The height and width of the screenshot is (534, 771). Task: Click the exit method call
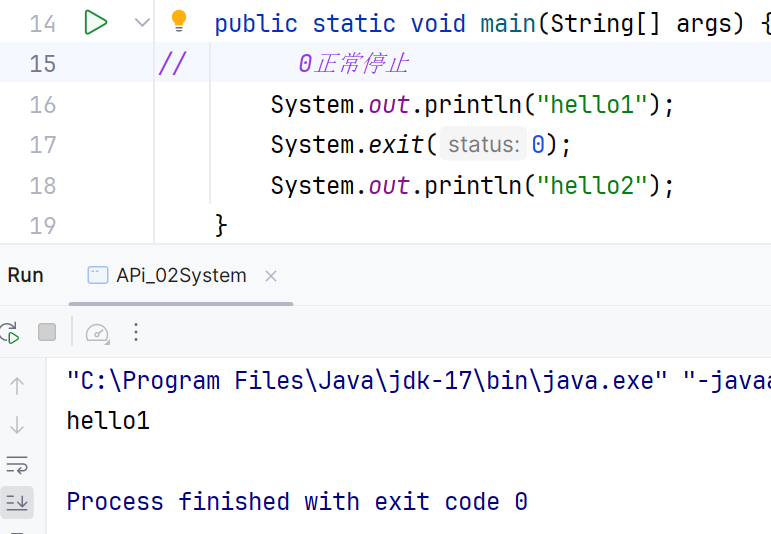396,145
